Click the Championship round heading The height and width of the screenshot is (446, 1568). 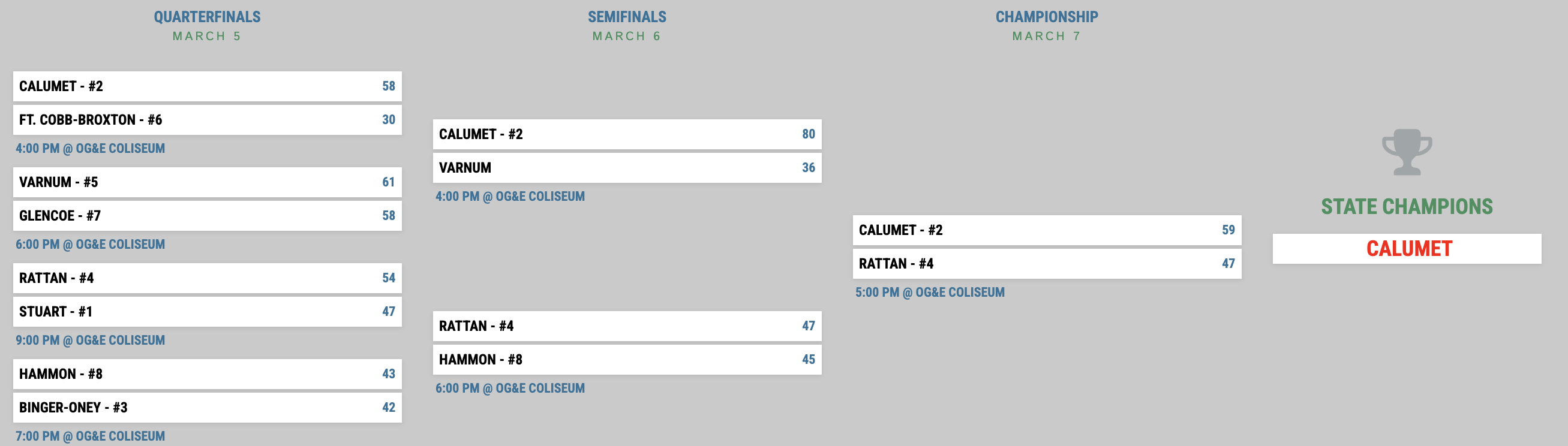(1046, 17)
